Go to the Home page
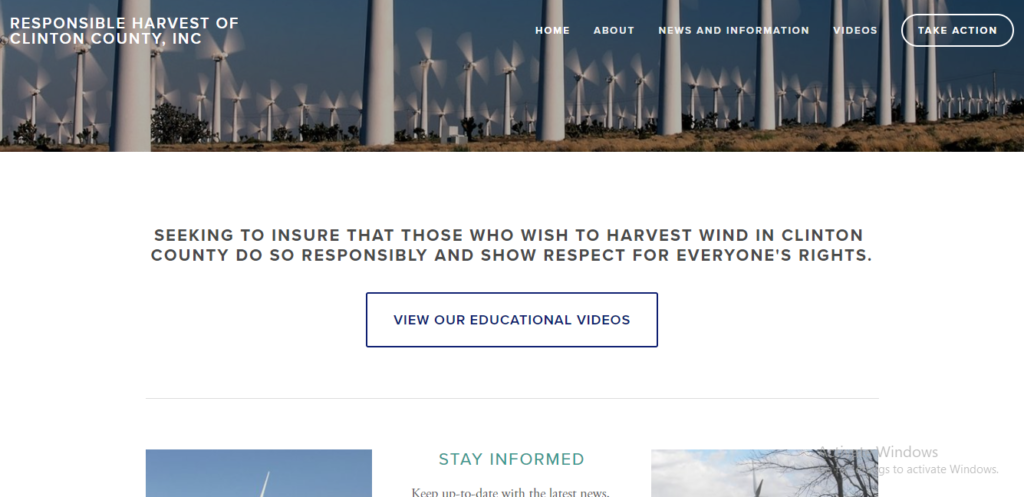 point(552,31)
